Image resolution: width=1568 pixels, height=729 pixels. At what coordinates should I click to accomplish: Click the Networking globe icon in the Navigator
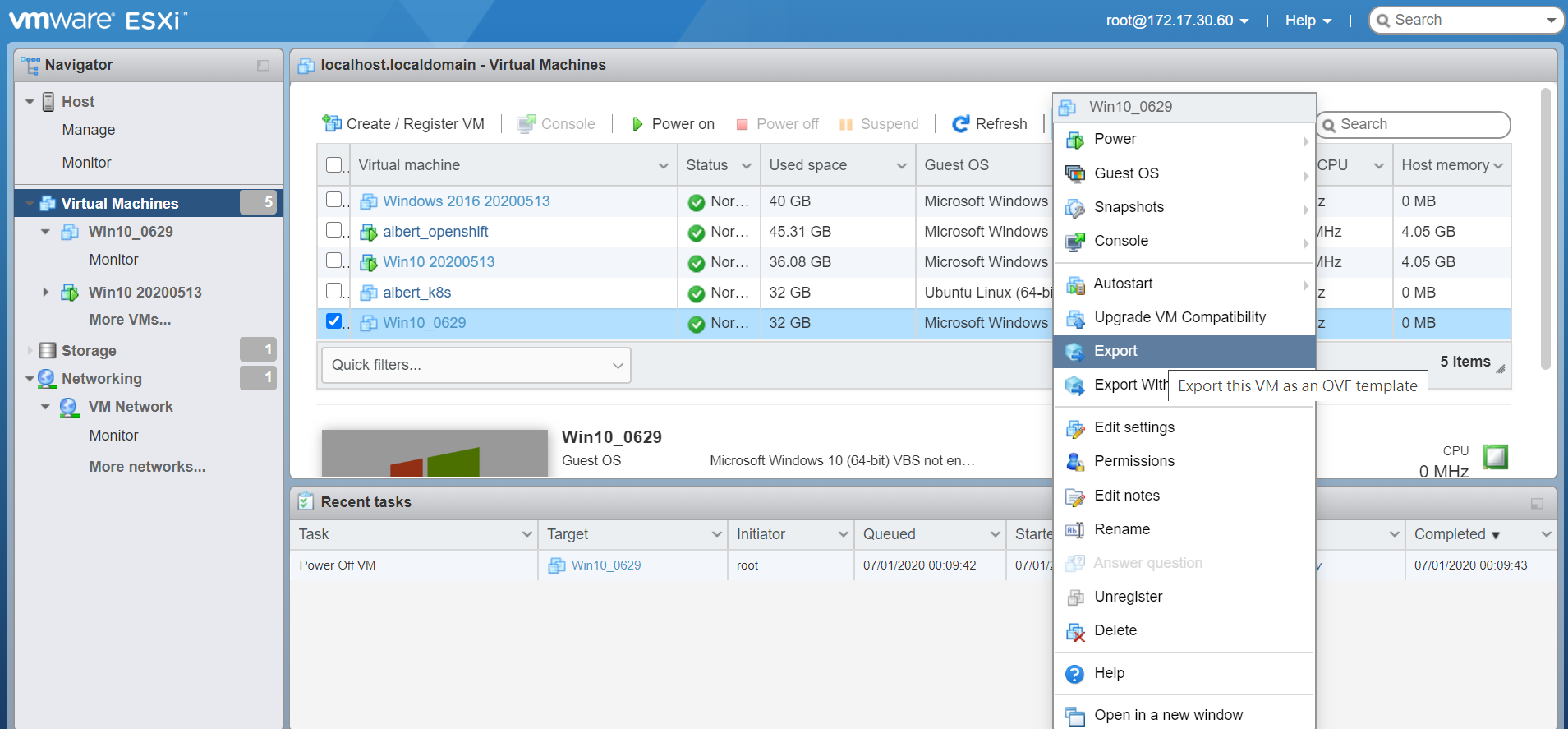pyautogui.click(x=47, y=378)
